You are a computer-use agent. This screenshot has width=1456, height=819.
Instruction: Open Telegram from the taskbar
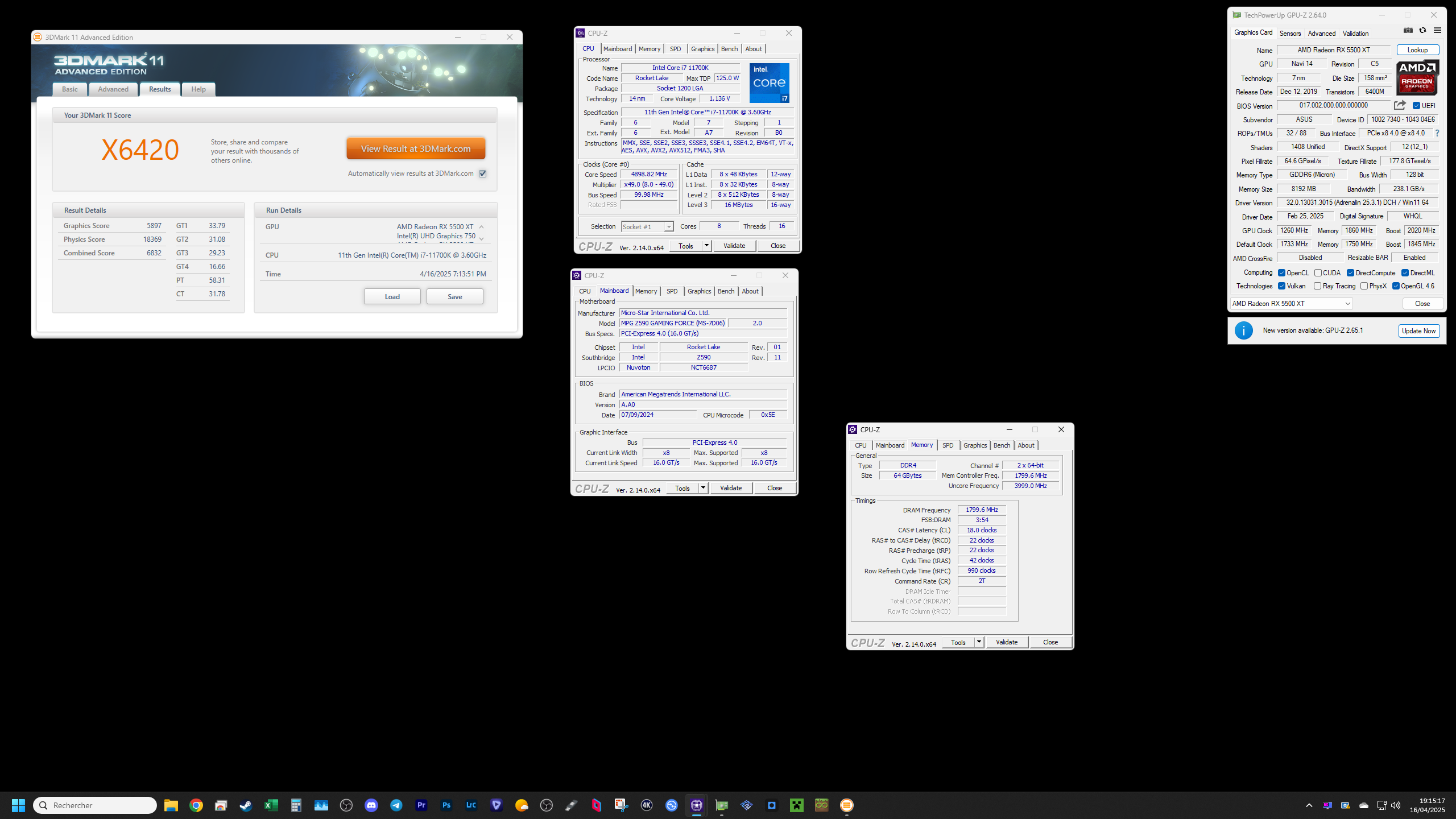point(396,805)
